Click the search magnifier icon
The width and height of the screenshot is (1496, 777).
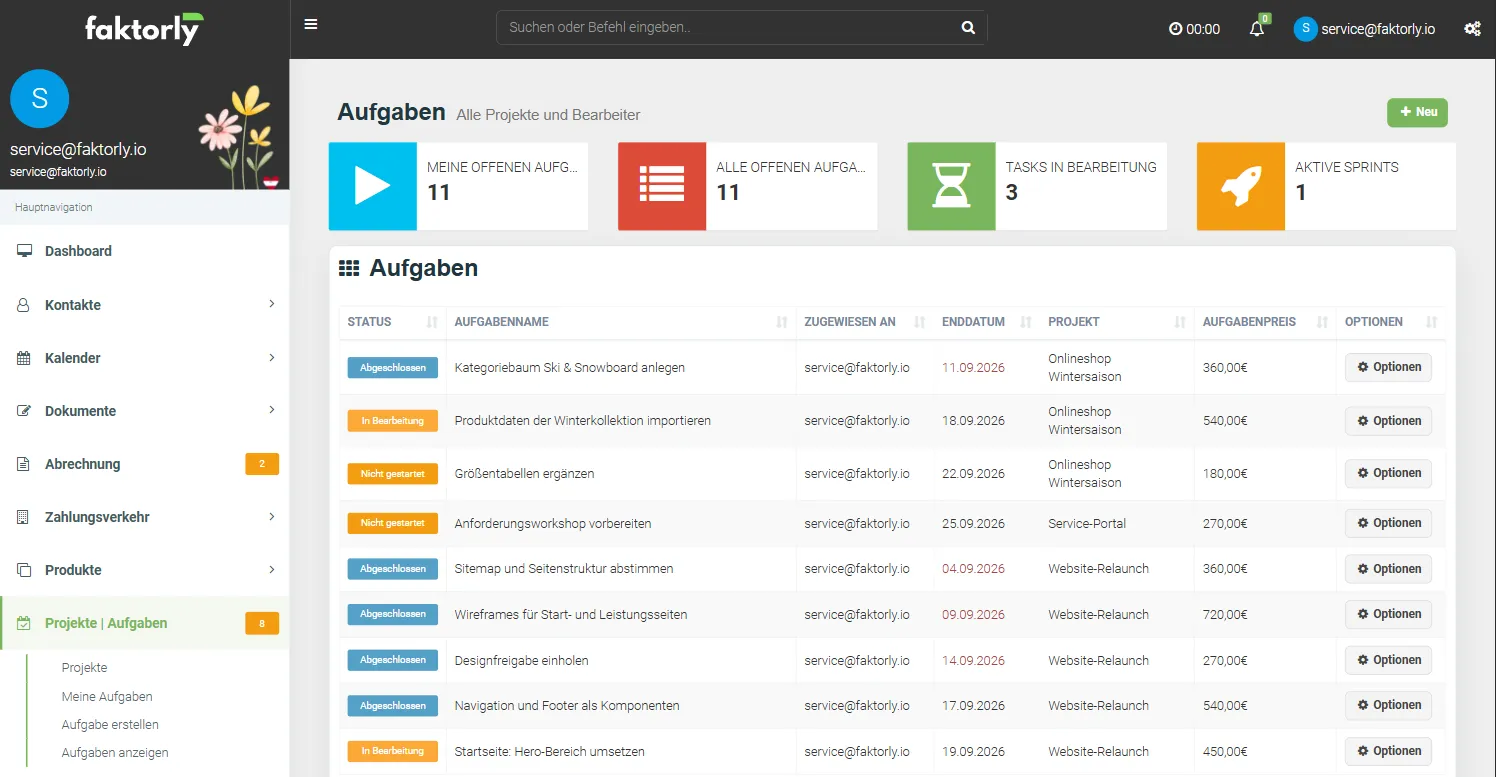tap(968, 28)
